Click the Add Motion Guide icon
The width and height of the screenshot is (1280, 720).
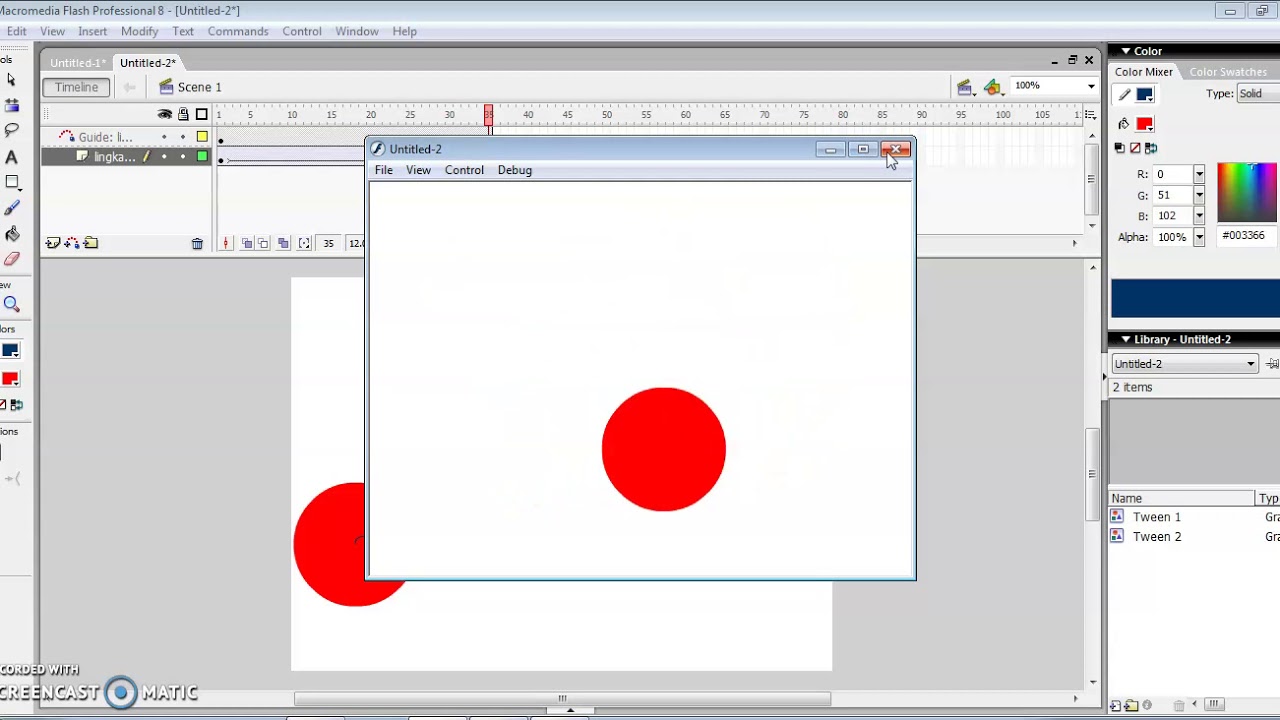click(x=73, y=243)
